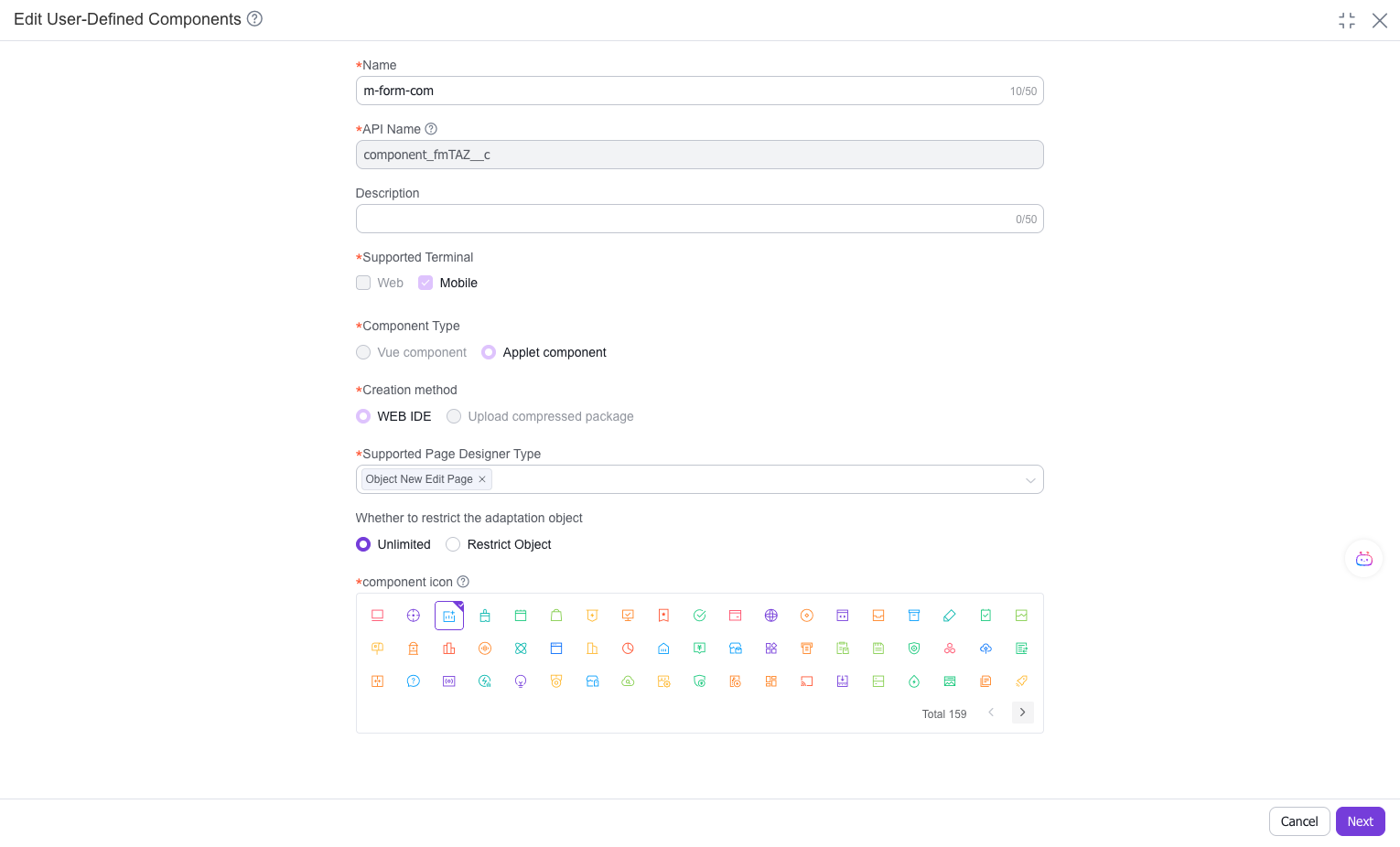
Task: Go to next page of component icons
Action: coord(1022,713)
